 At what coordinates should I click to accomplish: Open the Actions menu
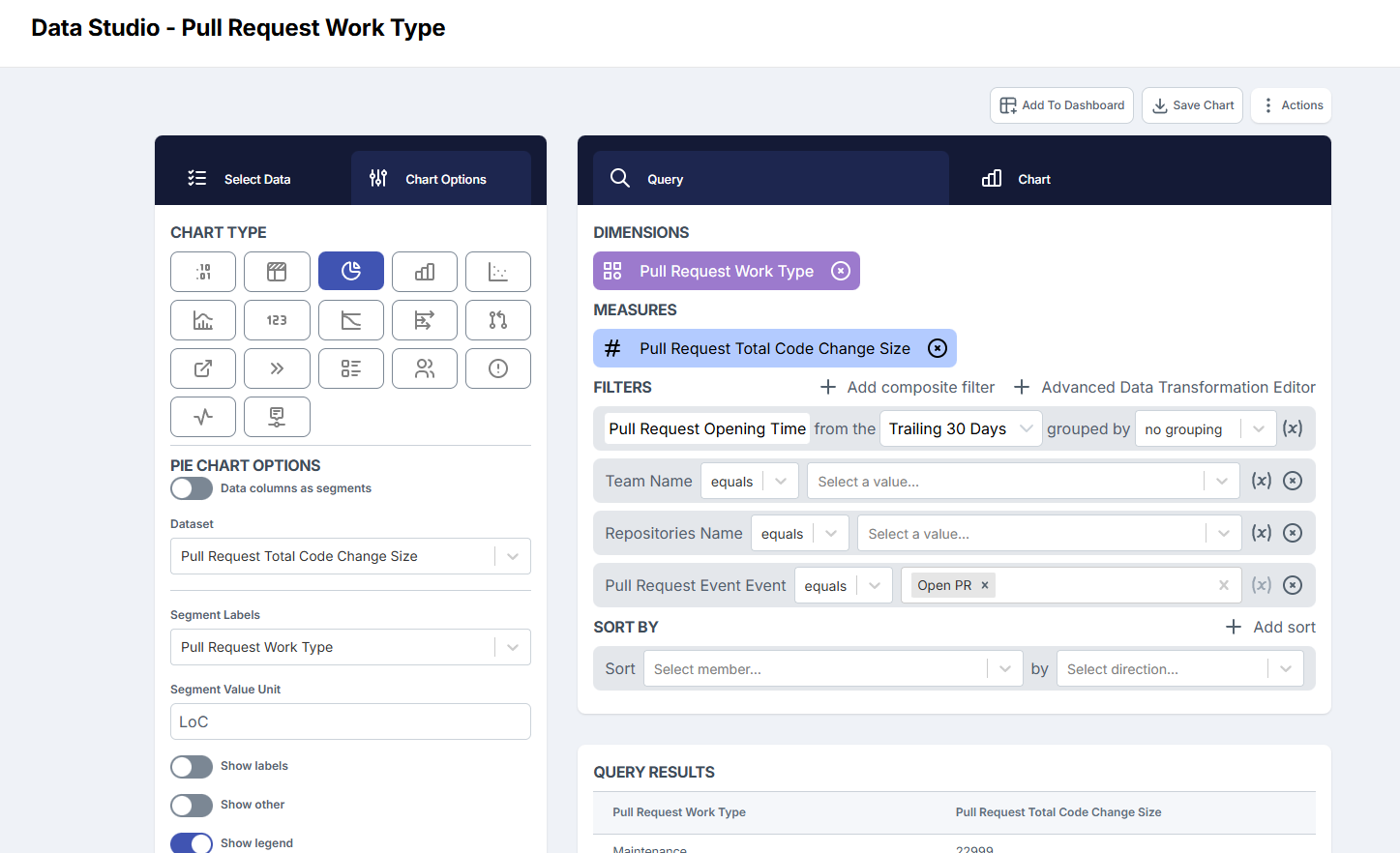(x=1292, y=105)
